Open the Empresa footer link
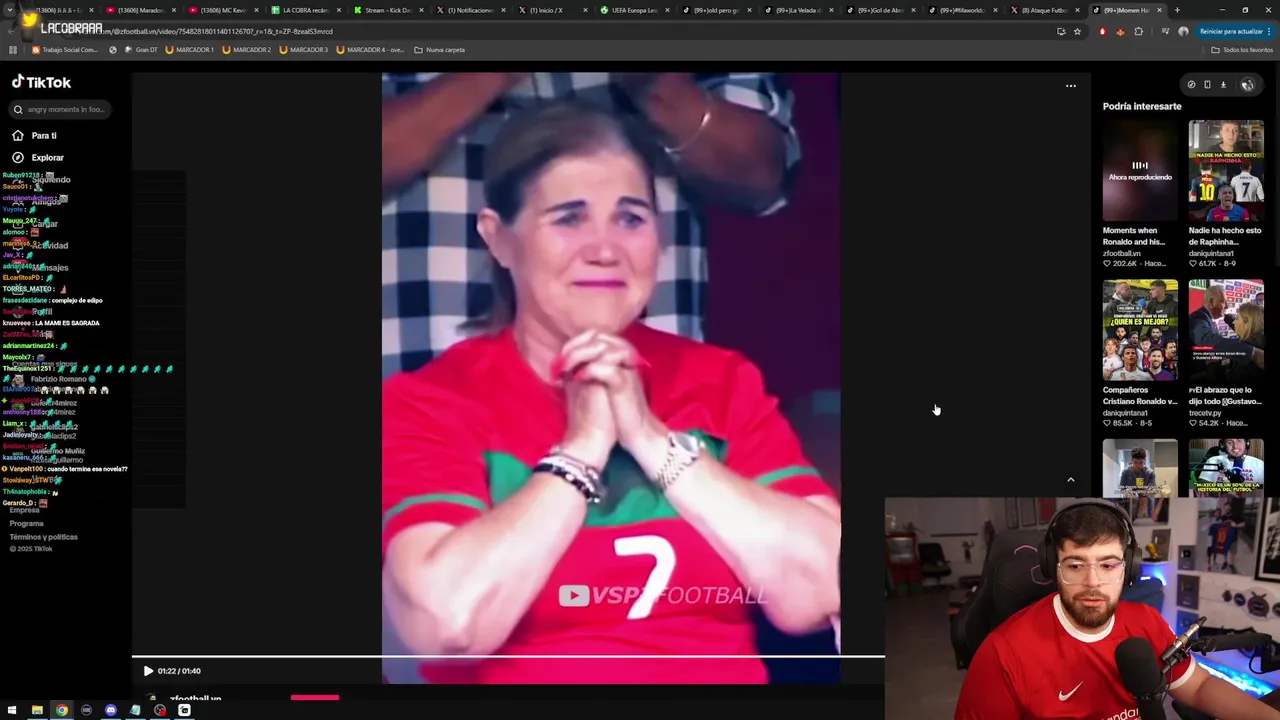Screen dimensions: 1280x720 pyautogui.click(x=24, y=510)
